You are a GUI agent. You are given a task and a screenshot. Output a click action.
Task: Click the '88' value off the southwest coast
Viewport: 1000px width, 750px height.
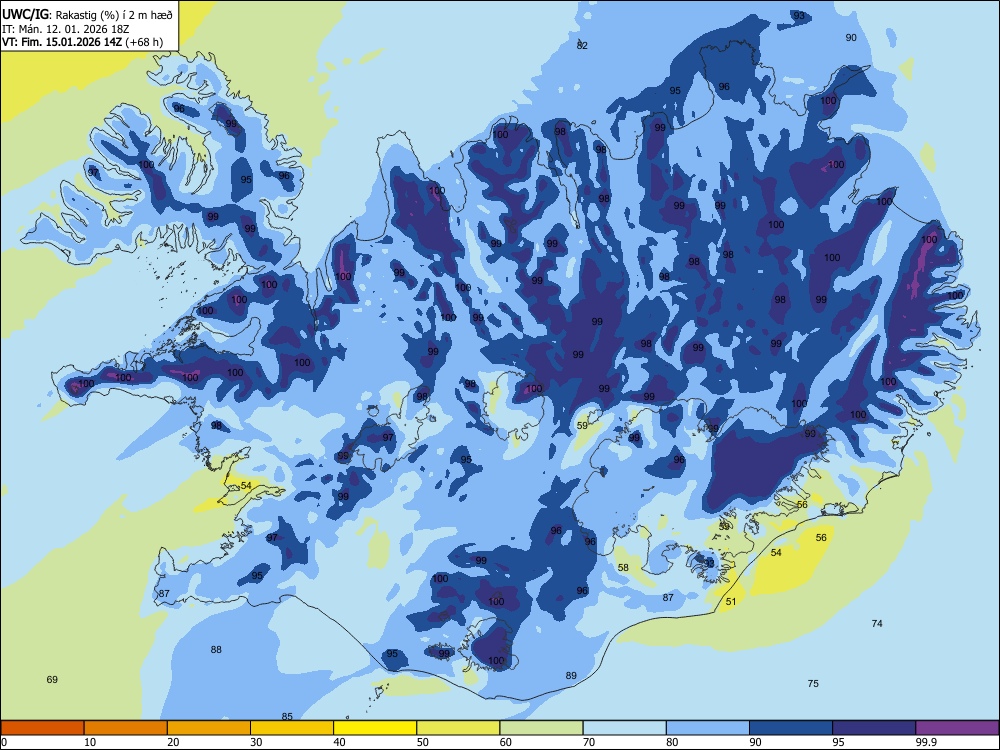(216, 649)
